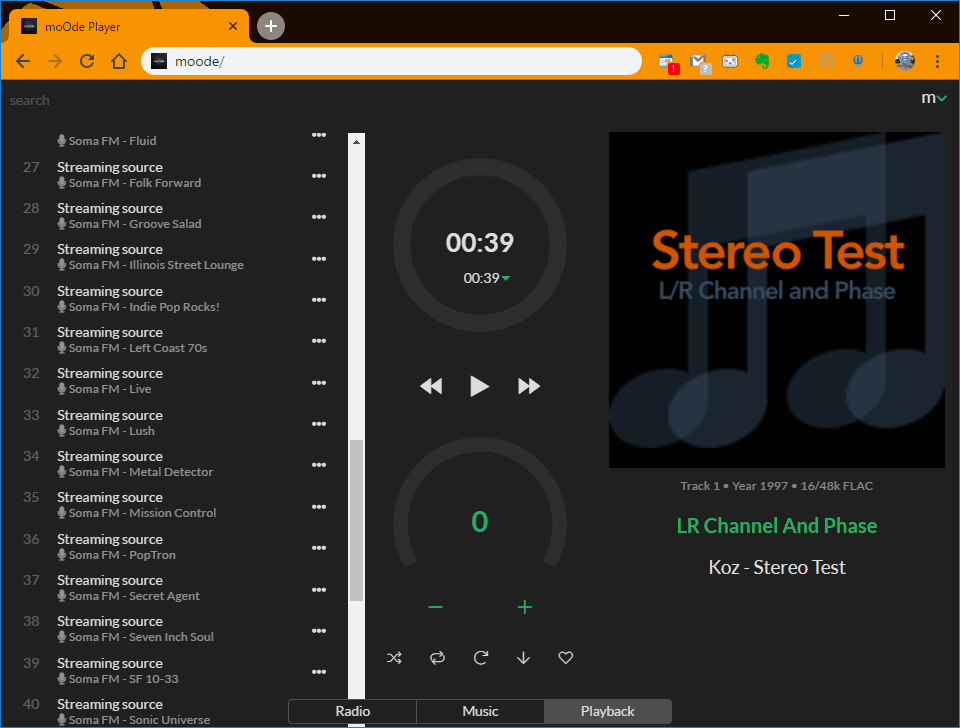Screen dimensions: 960x728
Task: Click the circular time progress knob
Action: pos(479,245)
